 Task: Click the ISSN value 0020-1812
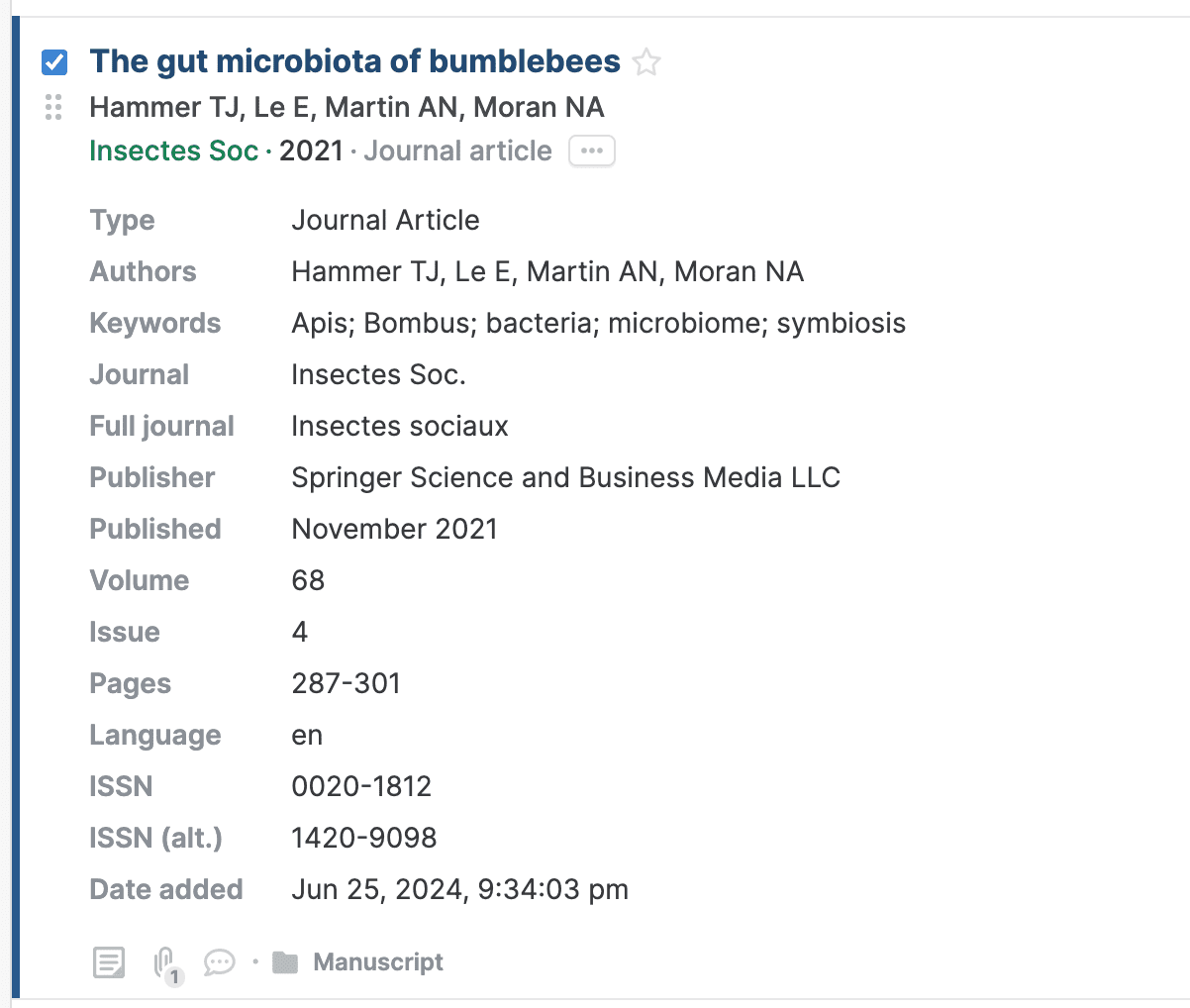click(x=361, y=786)
